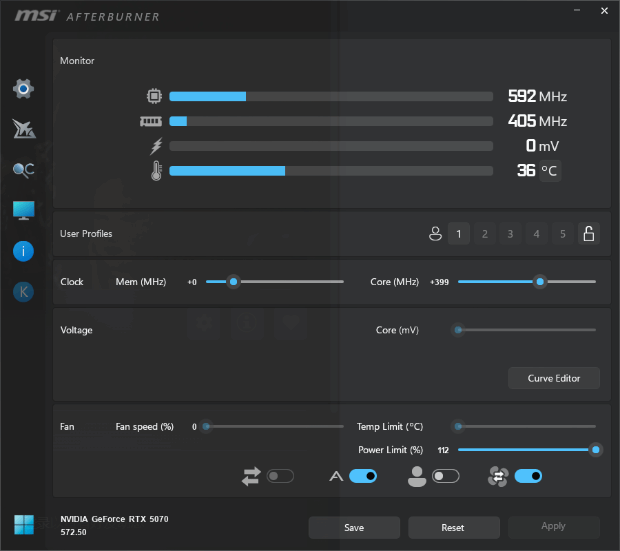This screenshot has height=551, width=620.
Task: Select user profile 4
Action: point(537,234)
